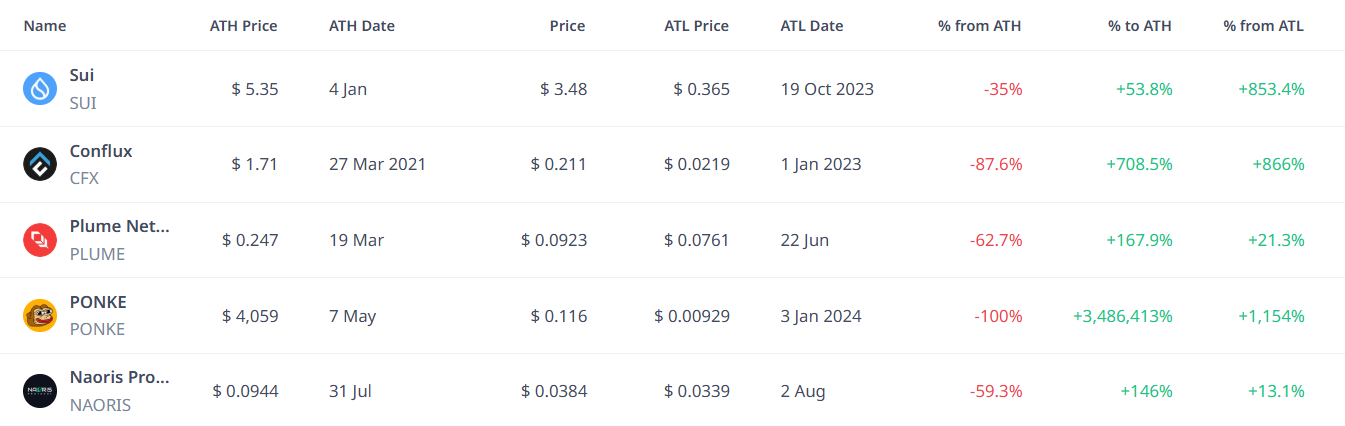
Task: Sort by Price column header
Action: pos(568,26)
